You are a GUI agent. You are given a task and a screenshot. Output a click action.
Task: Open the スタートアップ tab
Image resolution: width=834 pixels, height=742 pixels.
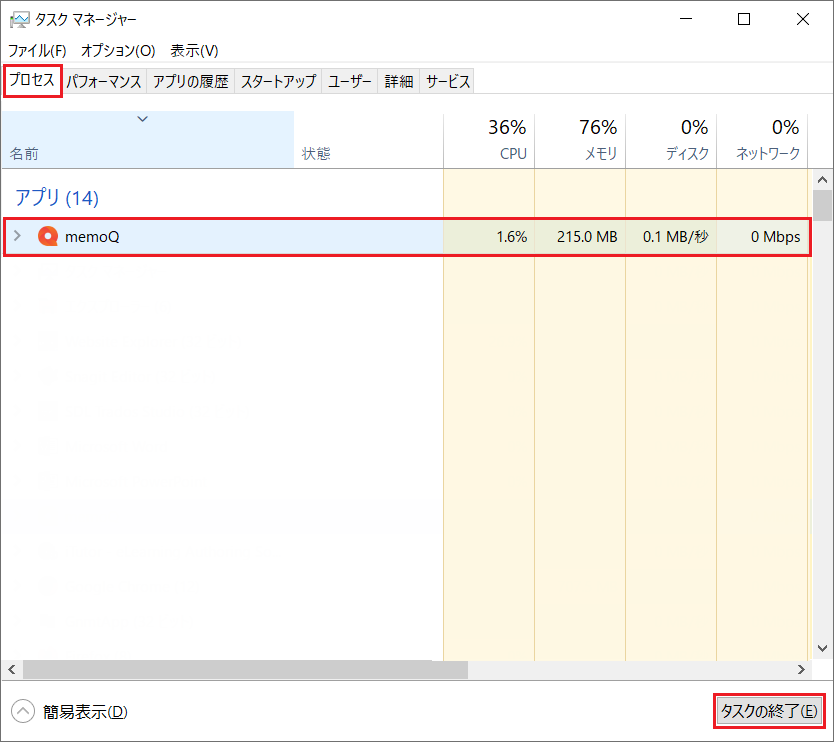click(278, 82)
